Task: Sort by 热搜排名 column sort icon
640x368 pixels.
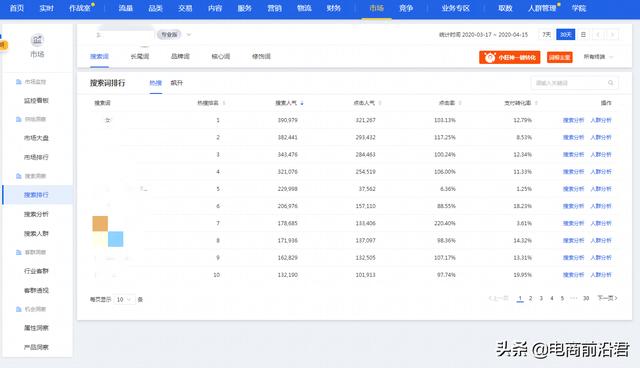Action: 224,103
